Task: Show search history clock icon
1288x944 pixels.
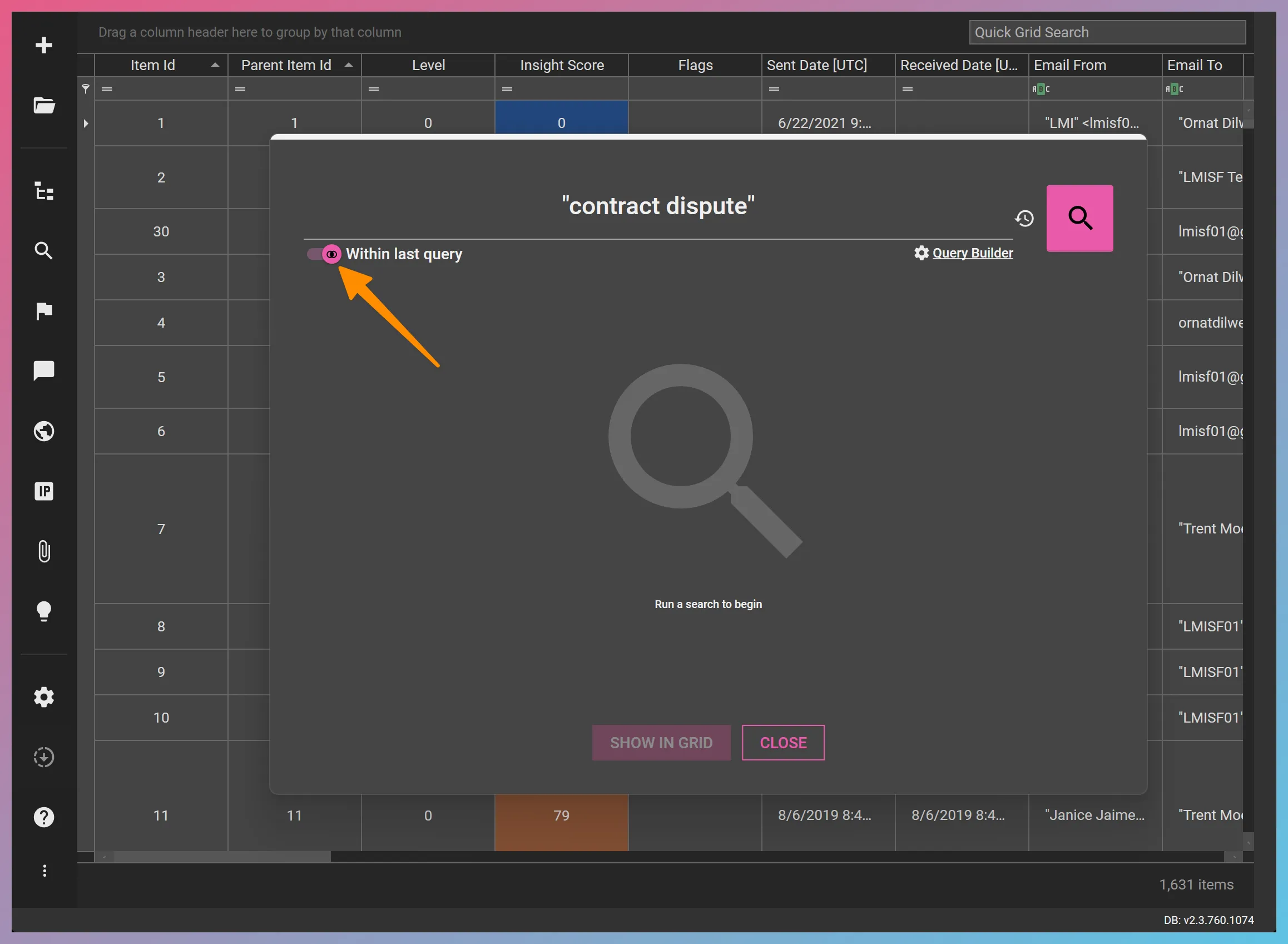Action: (1024, 218)
